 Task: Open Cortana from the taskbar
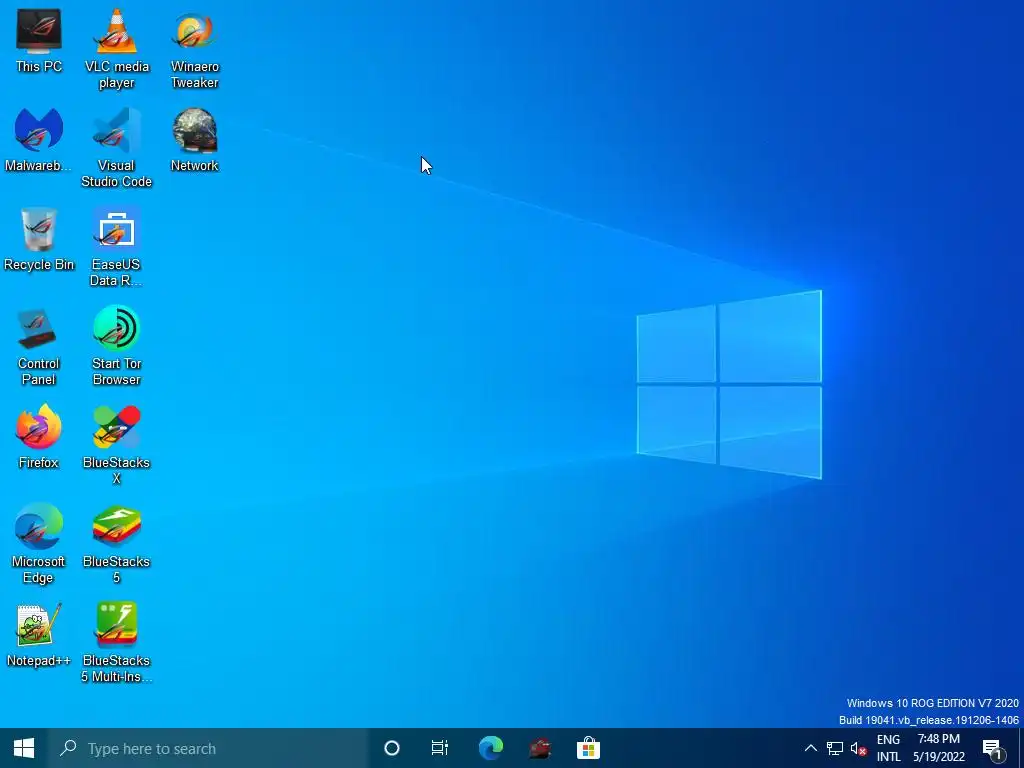[392, 748]
